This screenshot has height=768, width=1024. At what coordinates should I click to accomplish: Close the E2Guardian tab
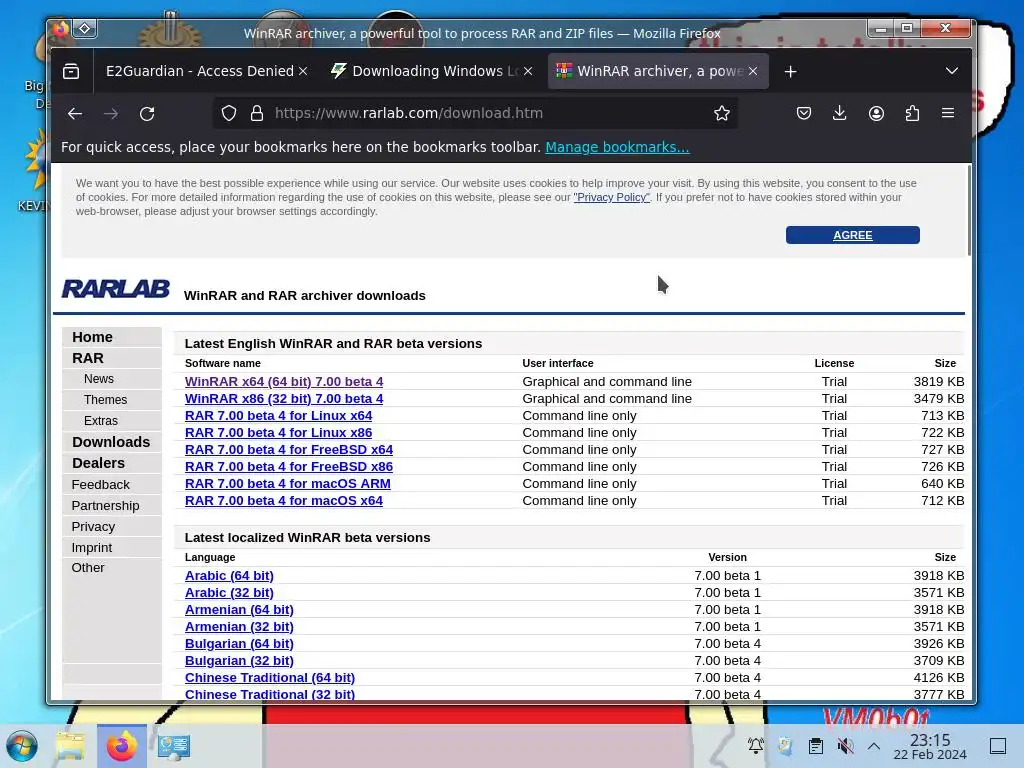(303, 71)
